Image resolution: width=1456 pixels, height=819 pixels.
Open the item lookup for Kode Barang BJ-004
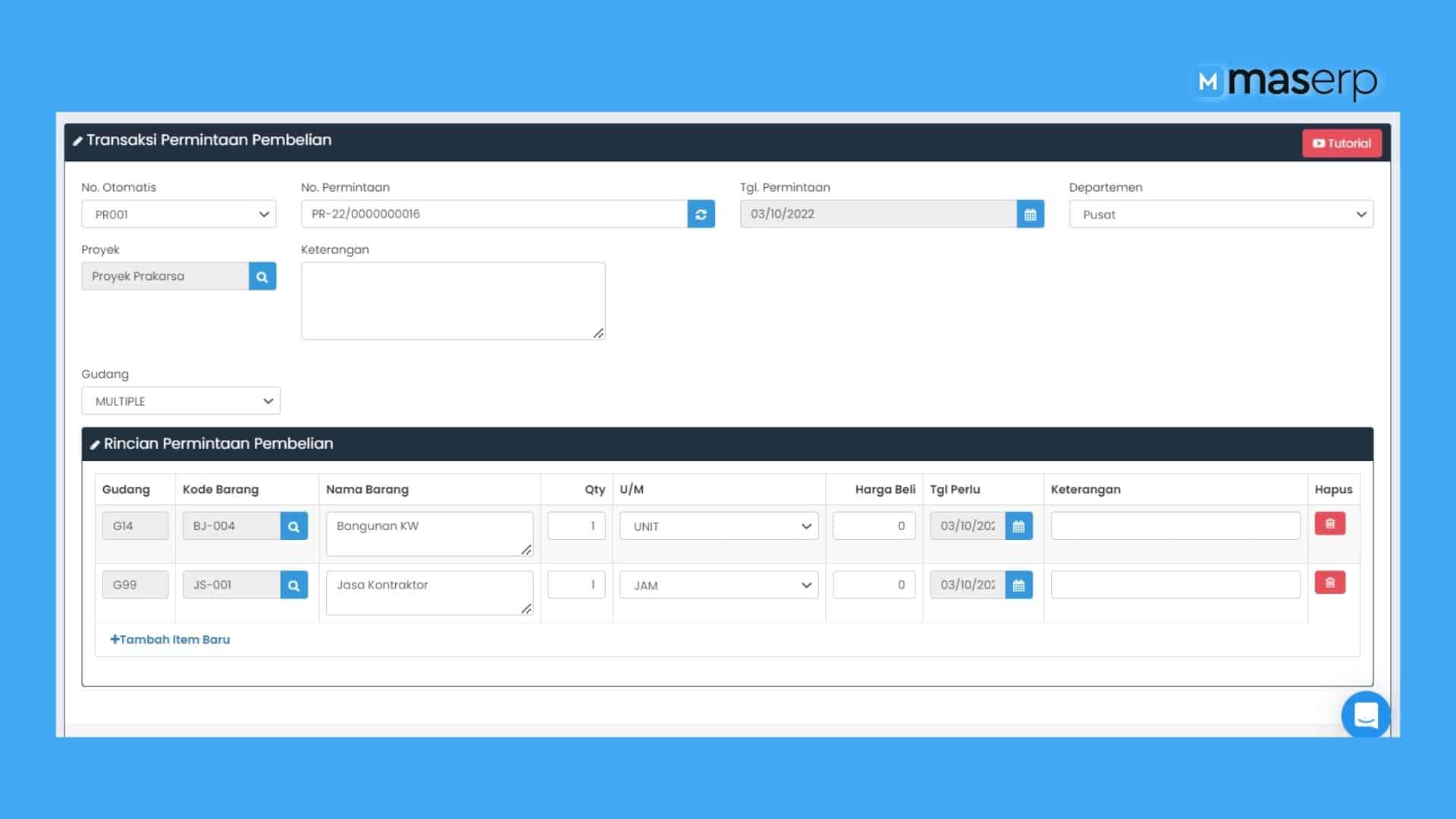(x=293, y=526)
